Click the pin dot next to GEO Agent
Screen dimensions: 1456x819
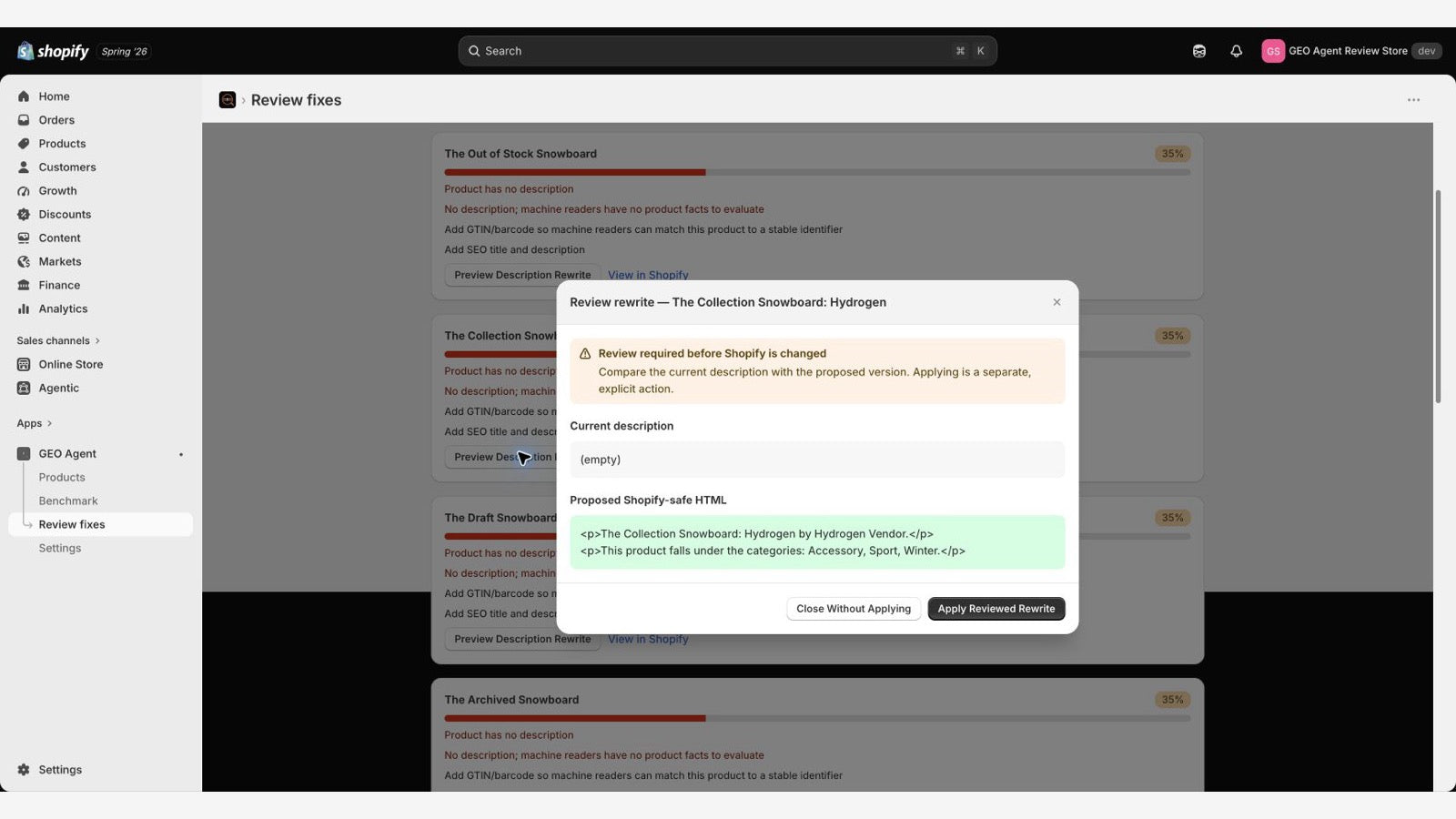(181, 454)
